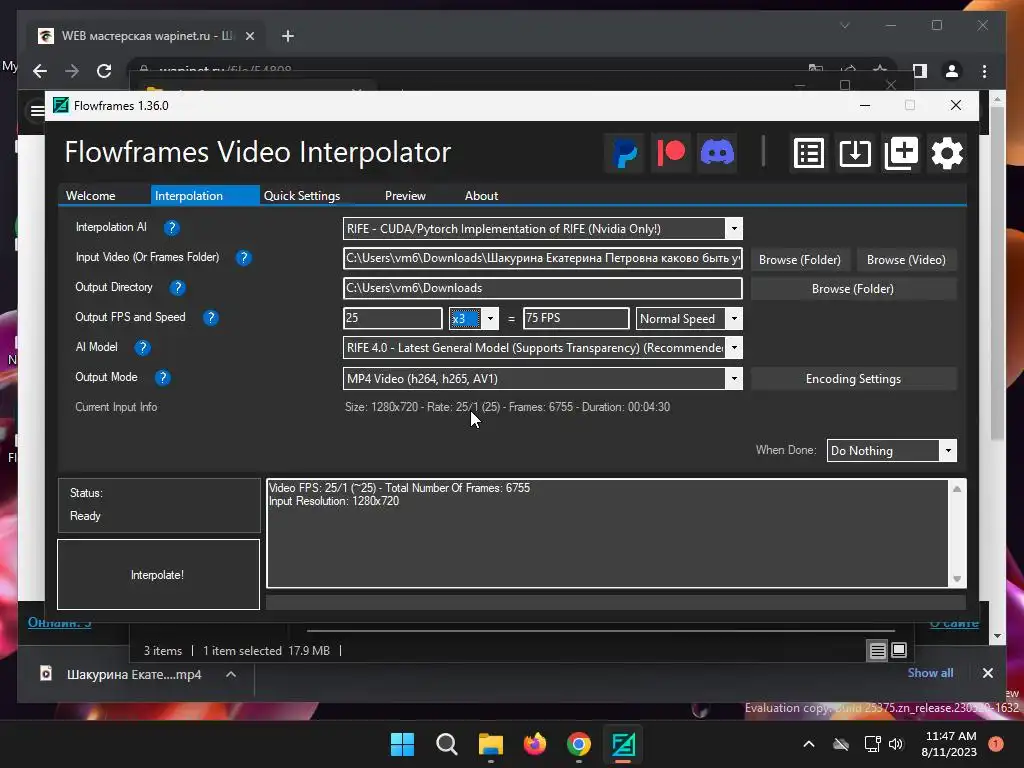Click the log scrollbar down arrow
Viewport: 1024px width, 768px height.
pyautogui.click(x=957, y=579)
